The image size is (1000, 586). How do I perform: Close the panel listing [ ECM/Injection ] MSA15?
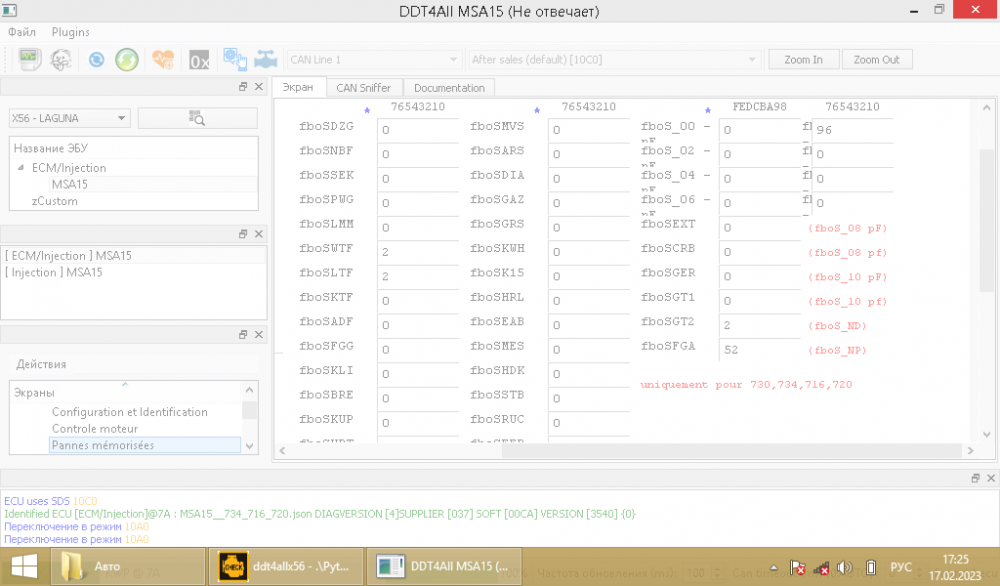pos(258,234)
